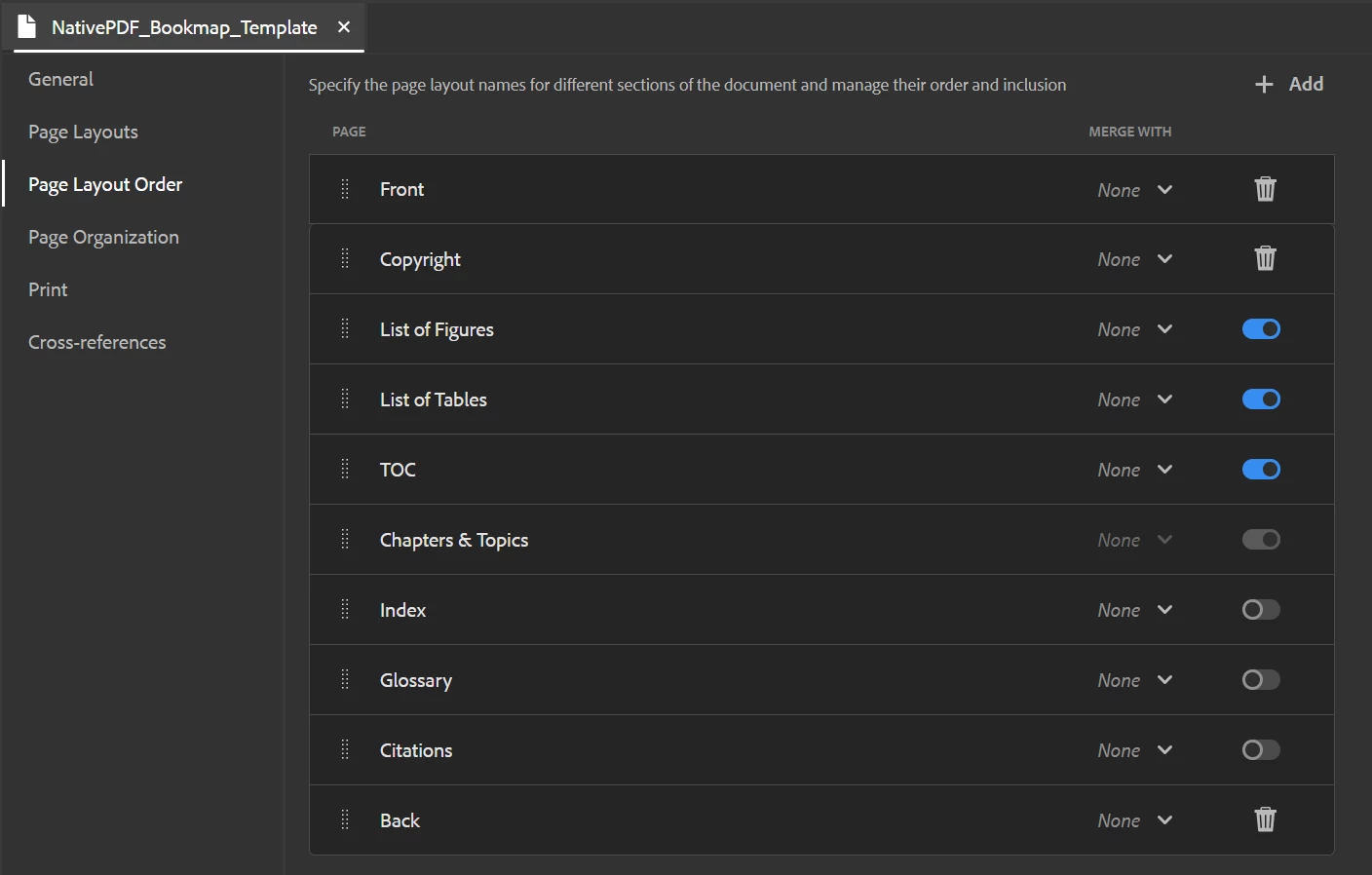Image resolution: width=1372 pixels, height=875 pixels.
Task: Turn on the Glossary toggle
Action: click(x=1261, y=680)
